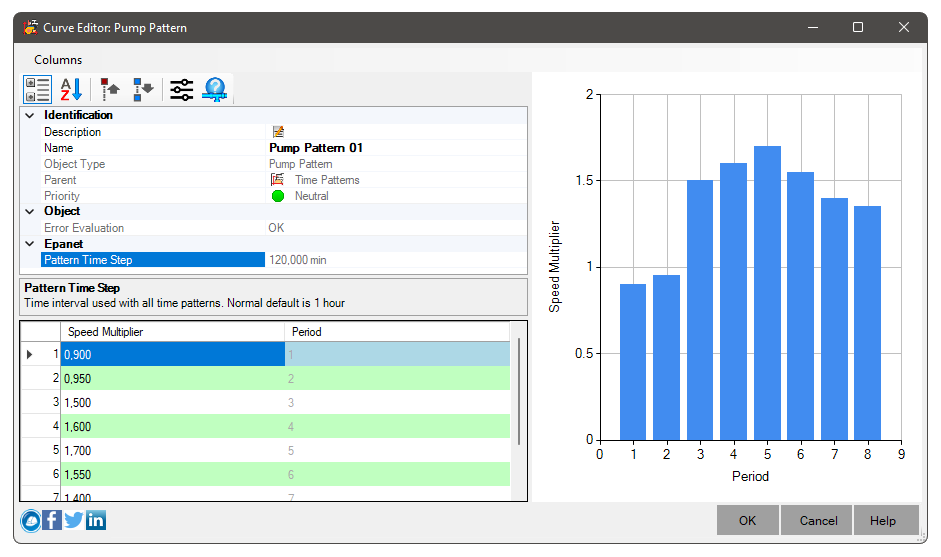Click the green Neutral priority indicator
This screenshot has height=557, width=941.
click(278, 196)
